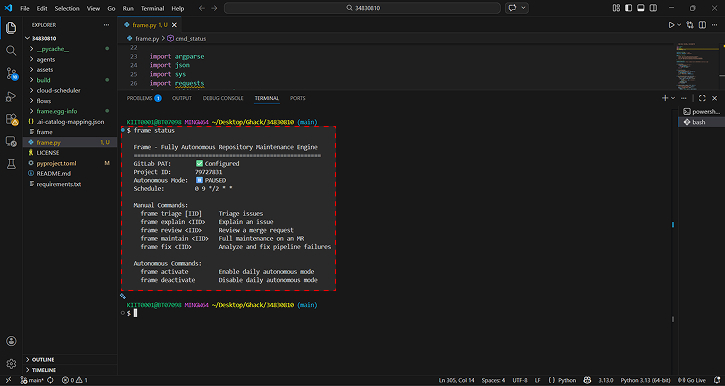Open the Extensions view
725x386 pixels.
[x=11, y=119]
